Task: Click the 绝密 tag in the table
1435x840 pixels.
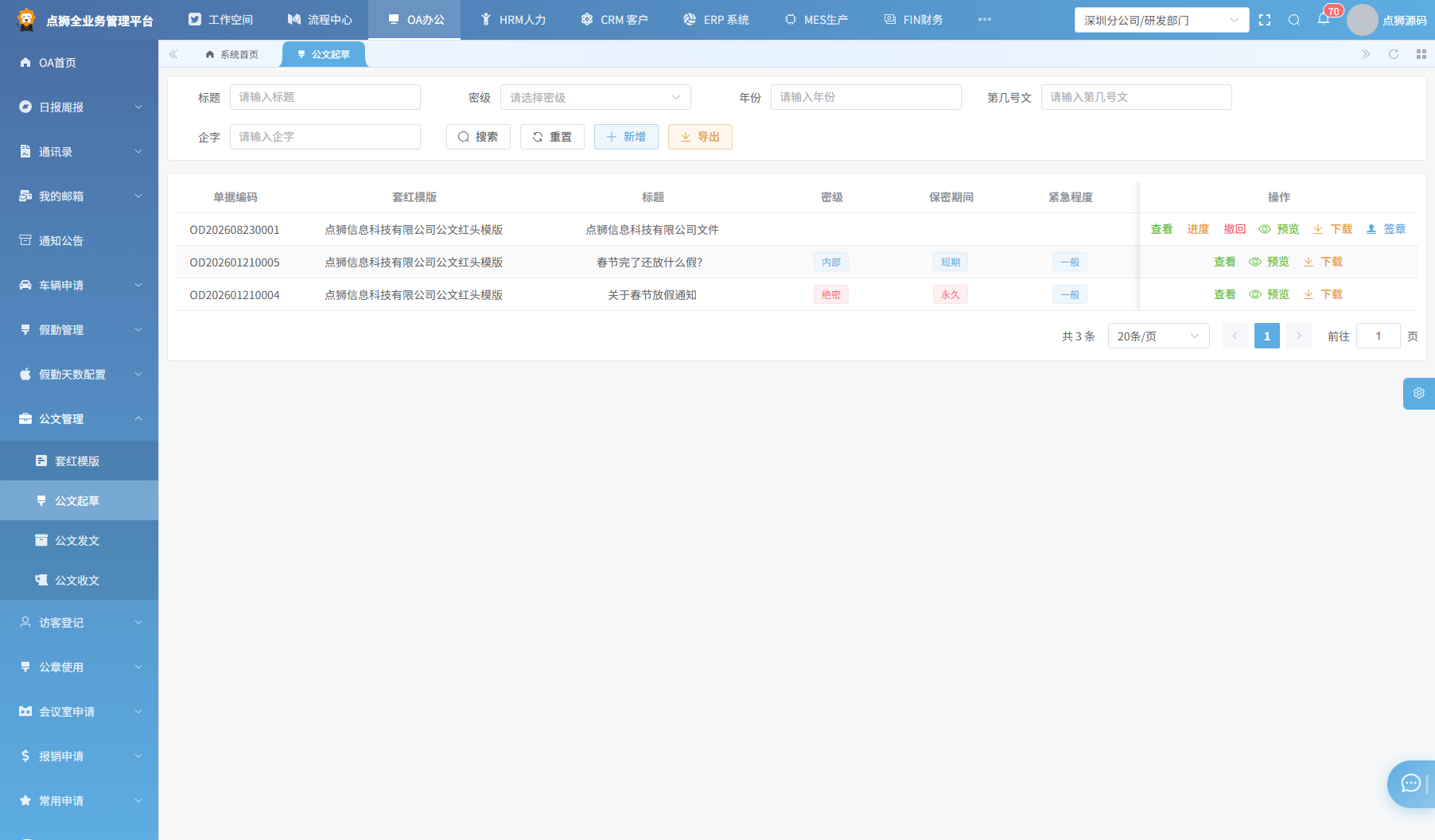Action: click(831, 294)
